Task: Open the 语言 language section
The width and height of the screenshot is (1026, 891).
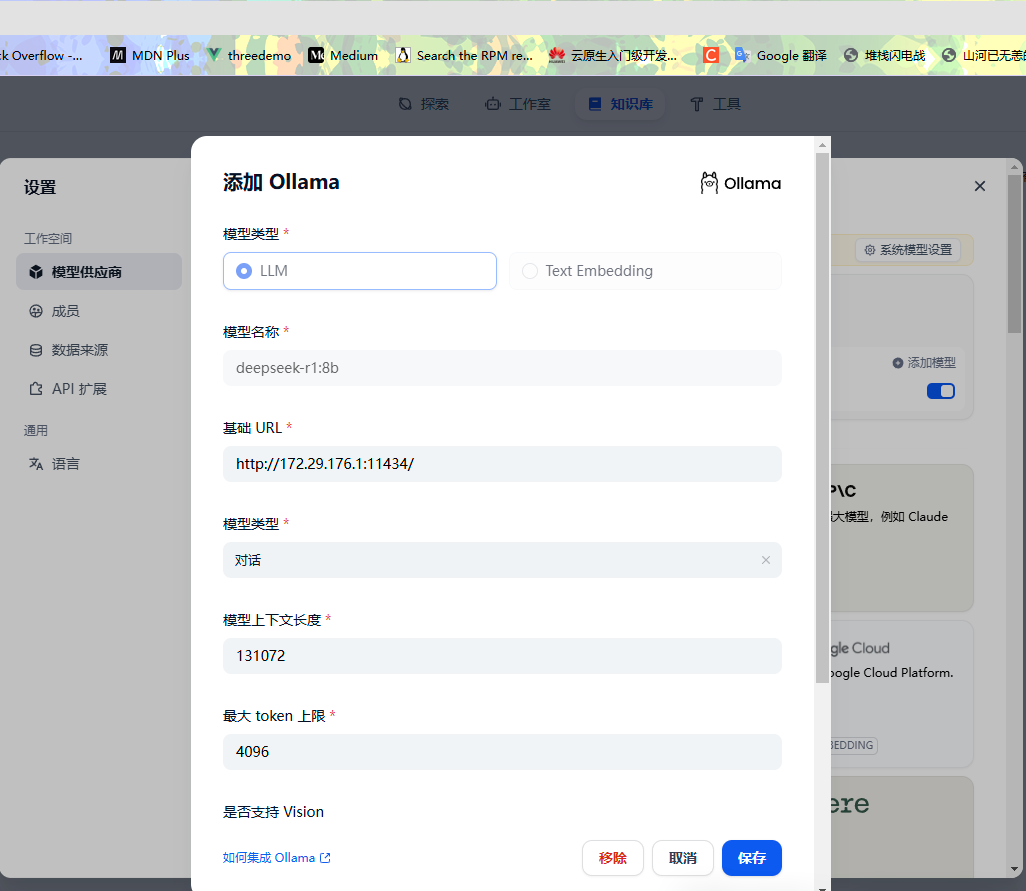Action: click(99, 464)
